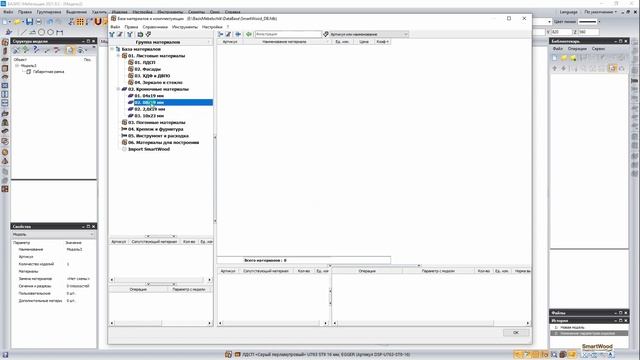Viewport: 640px width, 360px height.
Task: Click the refresh icon in the group toolbar
Action: coord(140,35)
